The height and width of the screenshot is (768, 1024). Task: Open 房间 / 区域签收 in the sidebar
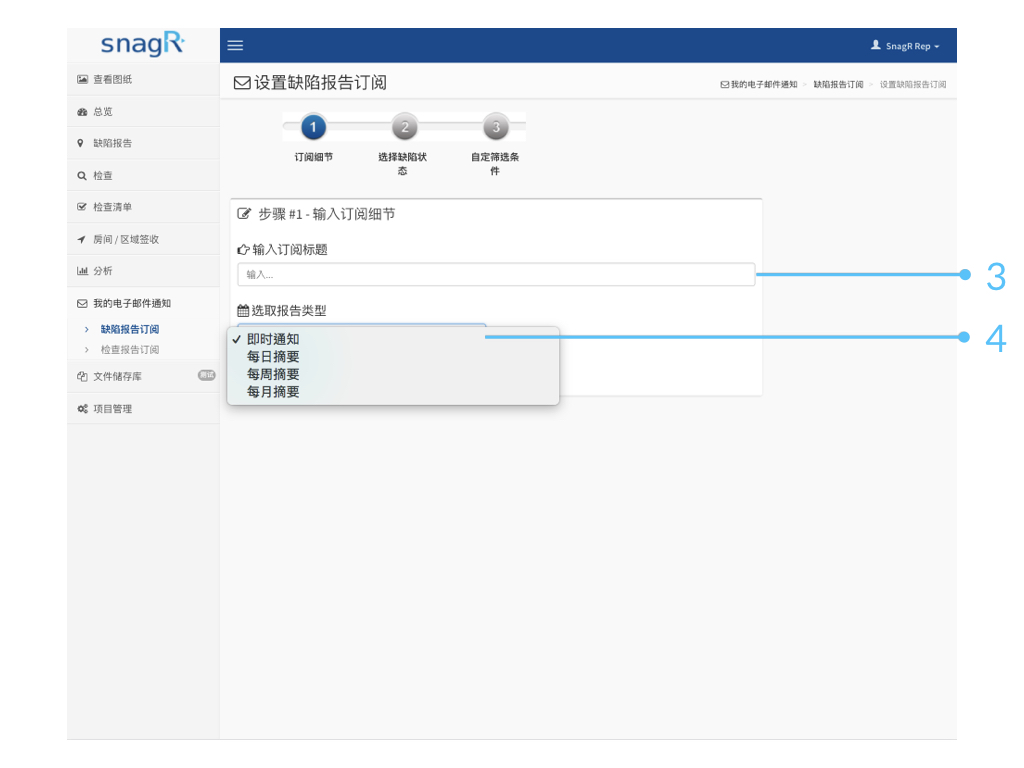point(143,239)
